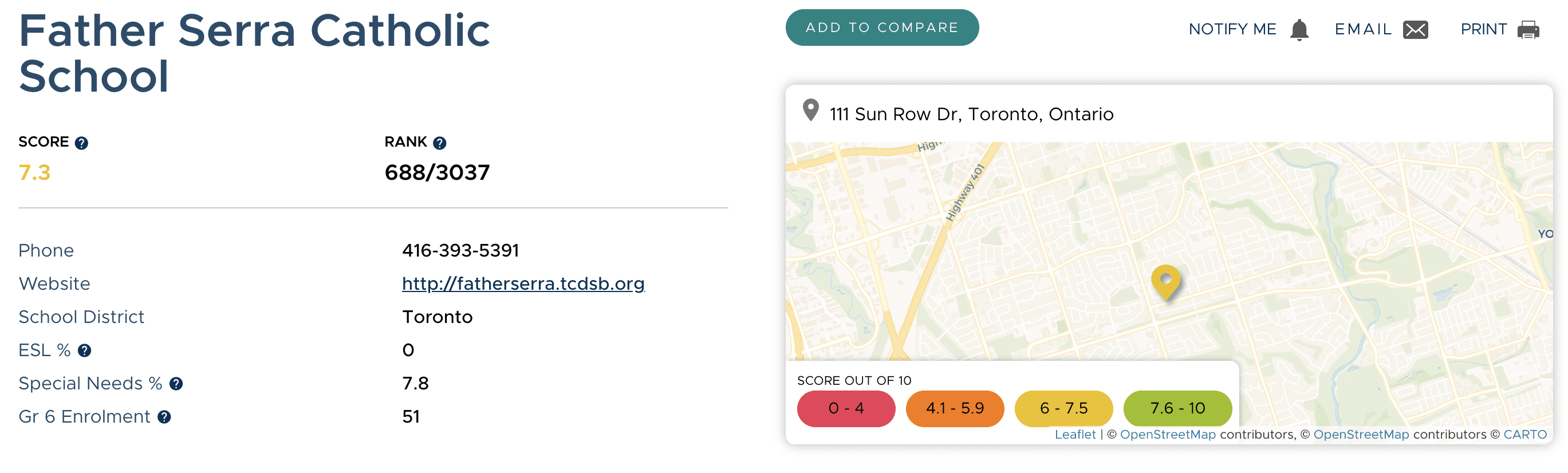The height and width of the screenshot is (473, 1568).
Task: Click the Notify Me bell icon
Action: [1299, 30]
